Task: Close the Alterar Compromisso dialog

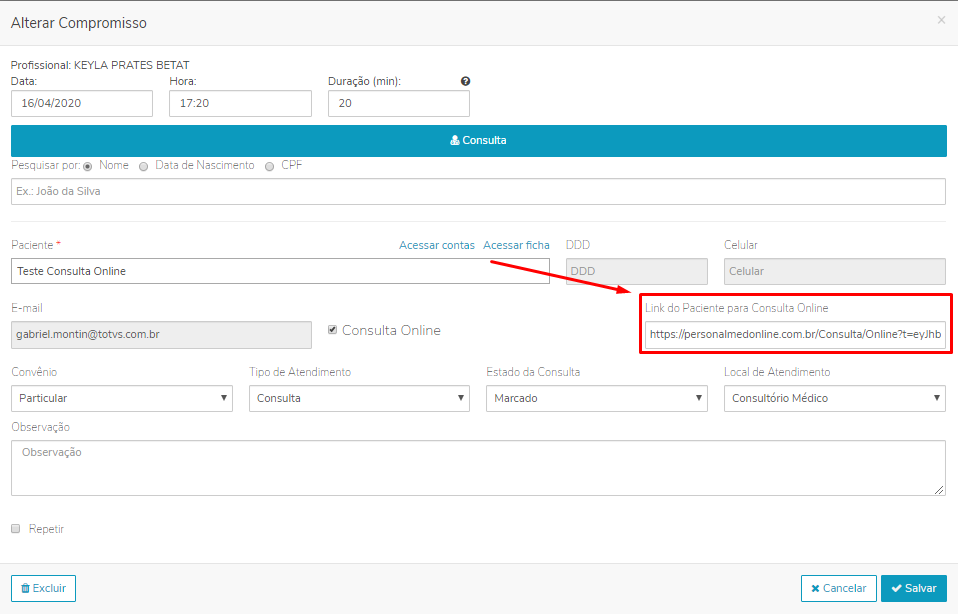Action: [x=941, y=20]
